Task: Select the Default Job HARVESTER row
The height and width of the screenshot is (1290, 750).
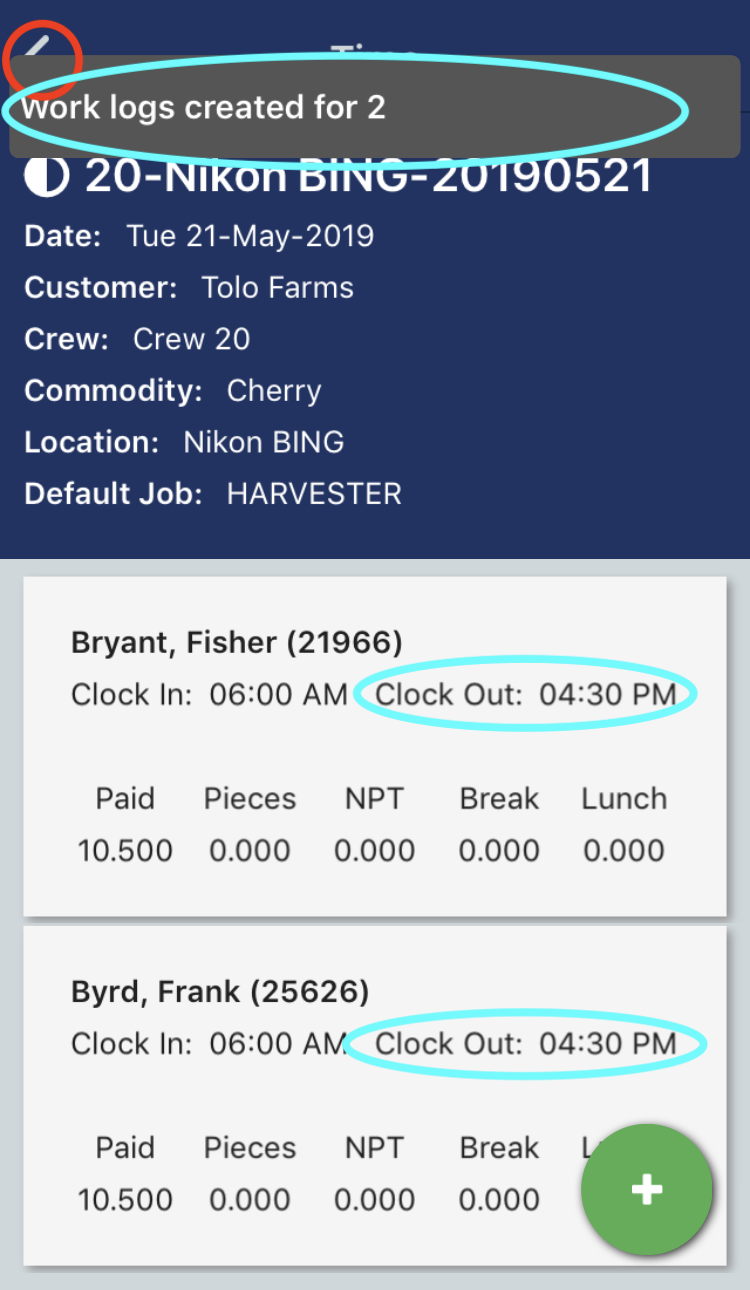Action: pyautogui.click(x=213, y=494)
